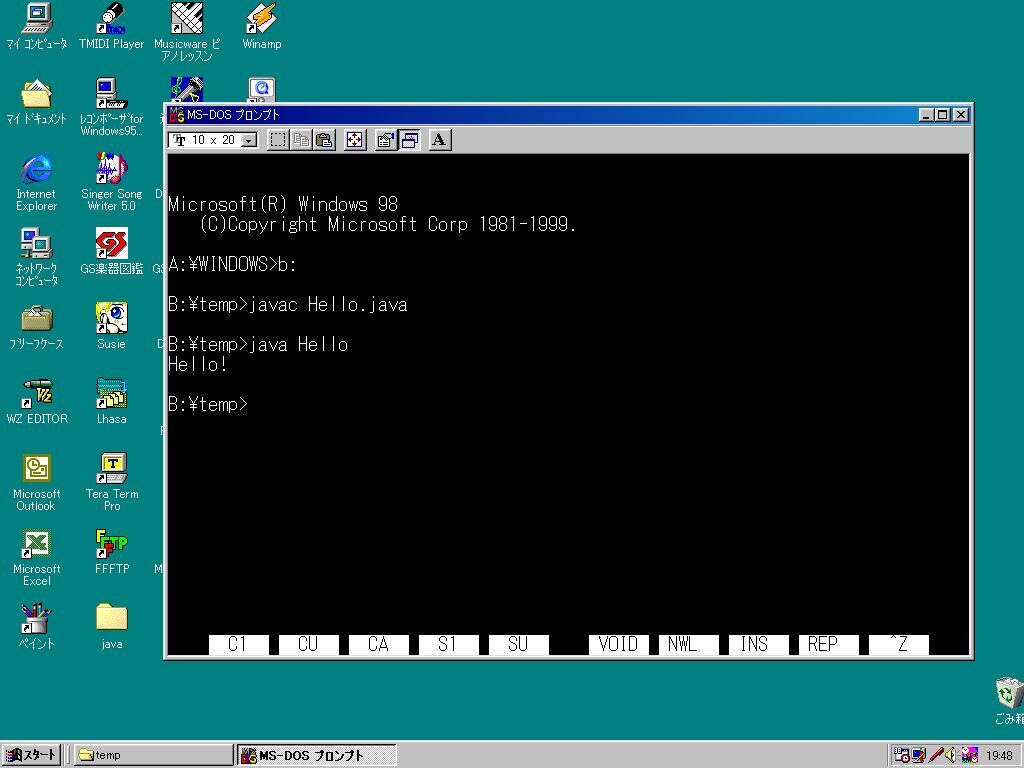This screenshot has width=1024, height=768.
Task: Open the volume speaker tray icon
Action: pos(951,755)
